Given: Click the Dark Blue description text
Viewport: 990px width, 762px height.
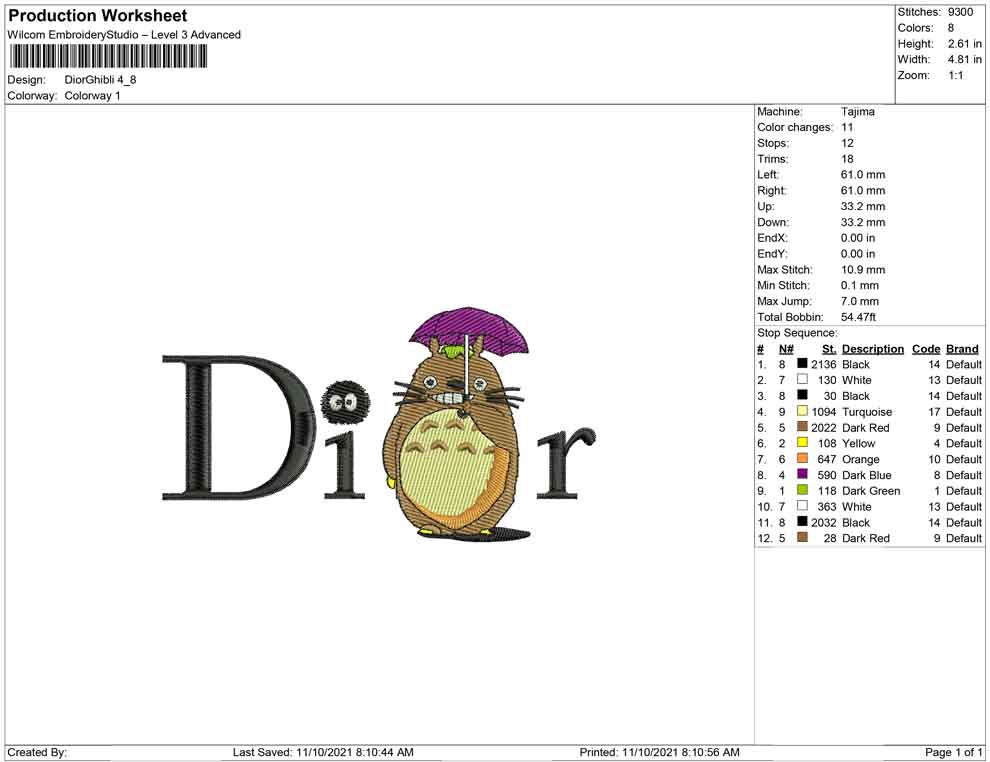Looking at the screenshot, I should coord(867,475).
